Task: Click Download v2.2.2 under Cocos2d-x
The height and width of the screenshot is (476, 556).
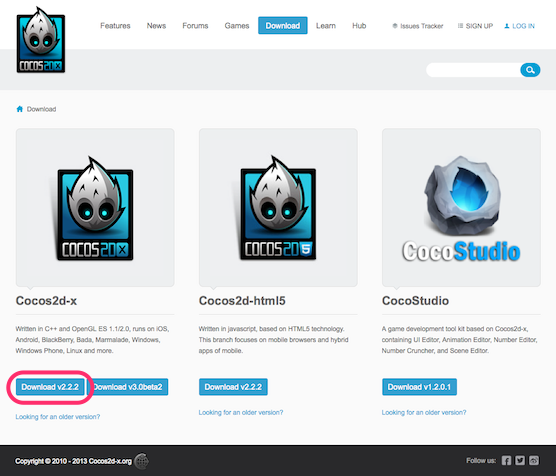Action: click(50, 387)
